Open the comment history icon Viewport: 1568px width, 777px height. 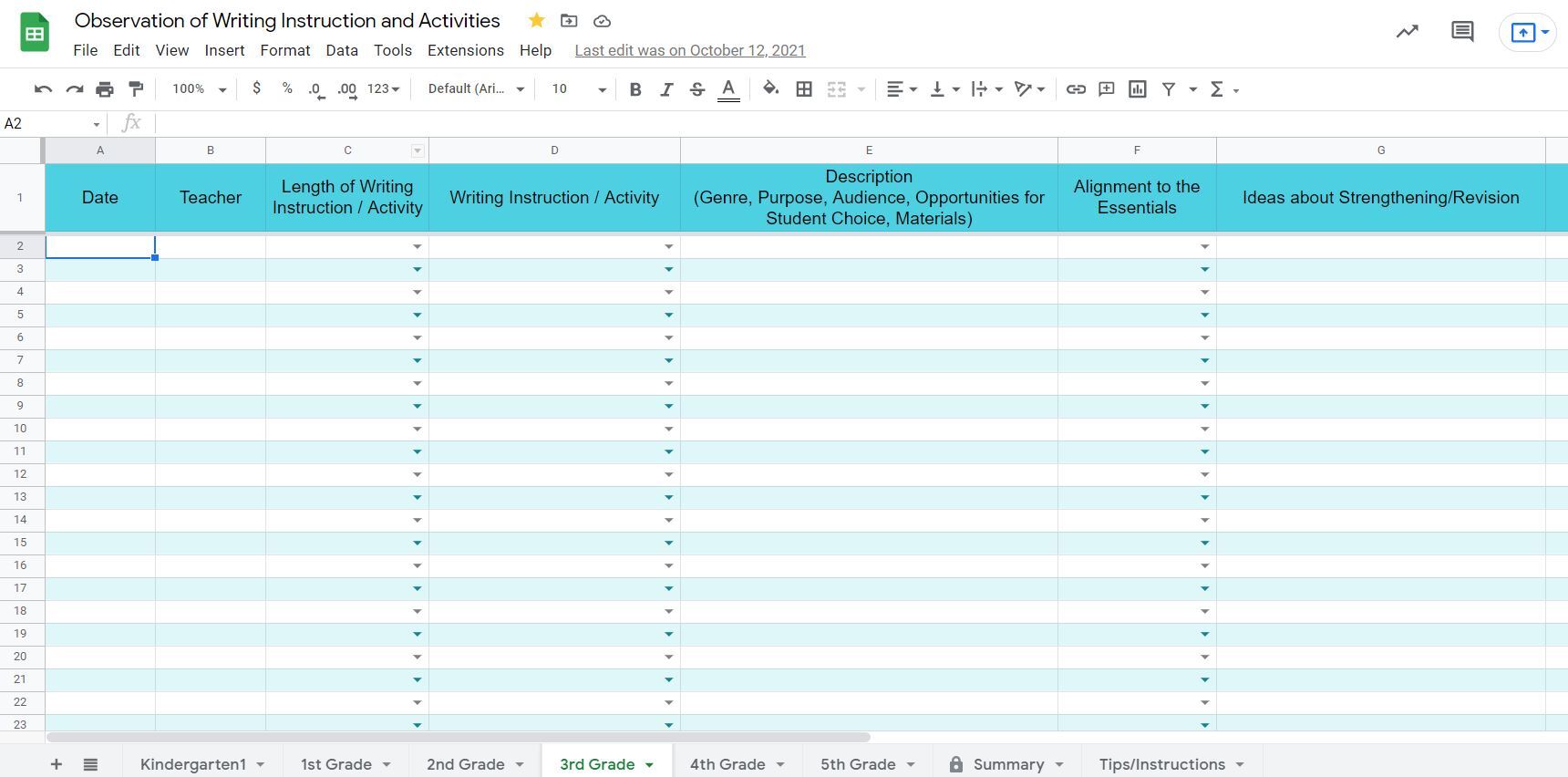(x=1462, y=32)
